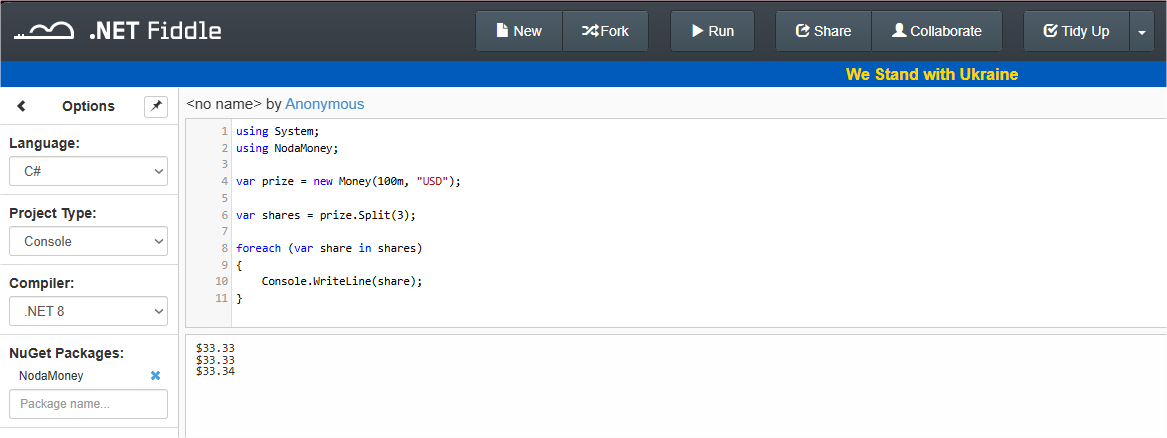Screen dimensions: 1167x438
Task: Expand the Tidy Up dropdown arrow
Action: click(1142, 31)
